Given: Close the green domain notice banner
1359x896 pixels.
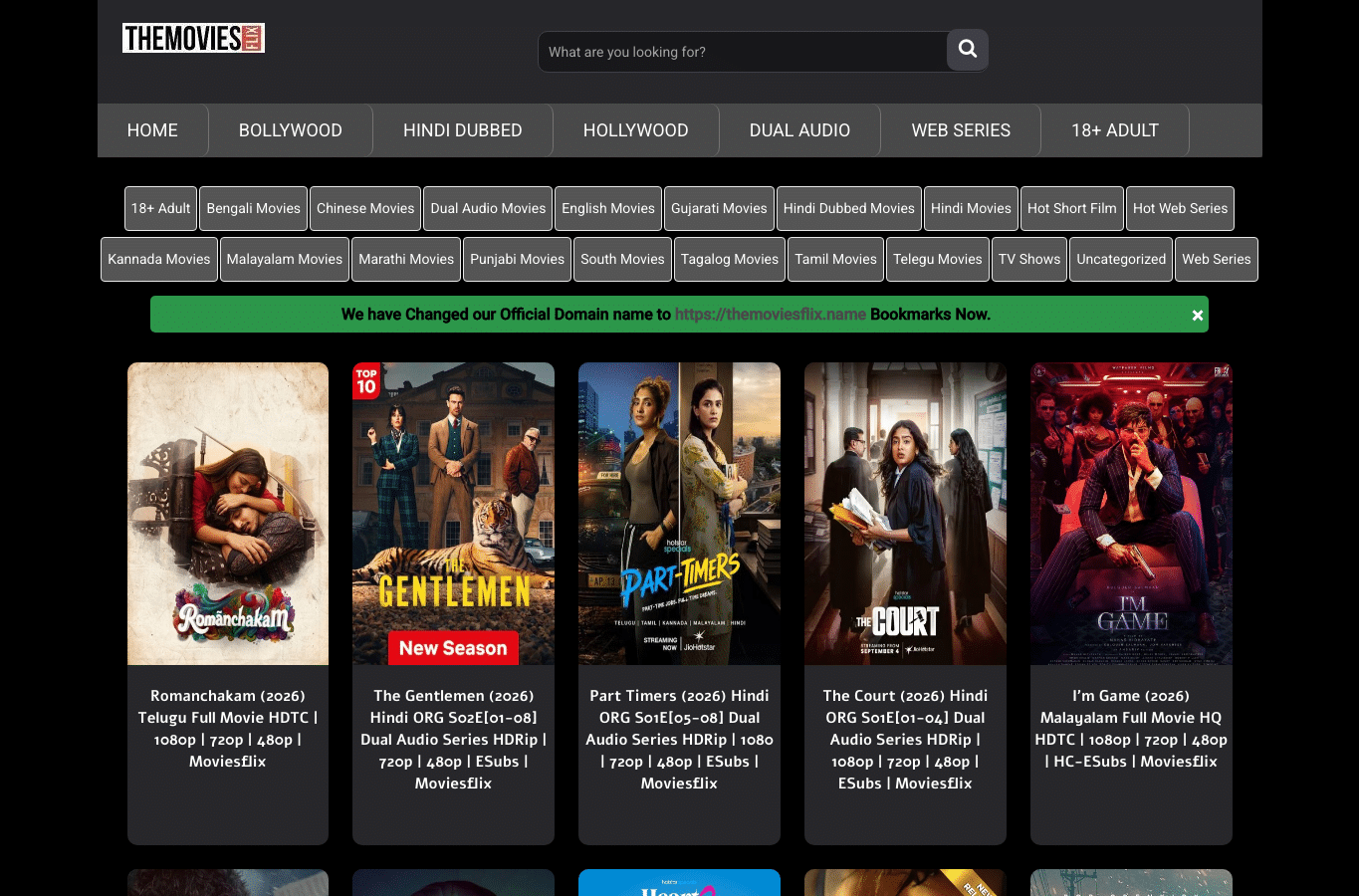Looking at the screenshot, I should tap(1198, 315).
